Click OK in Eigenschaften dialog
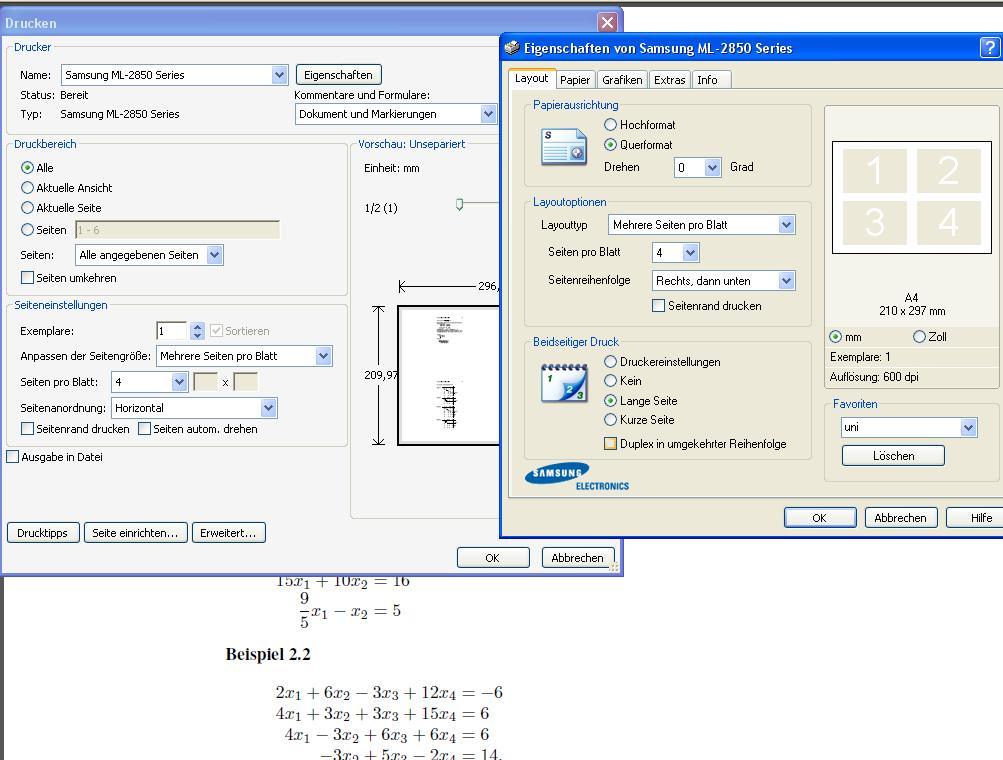This screenshot has width=1003, height=760. pos(819,518)
